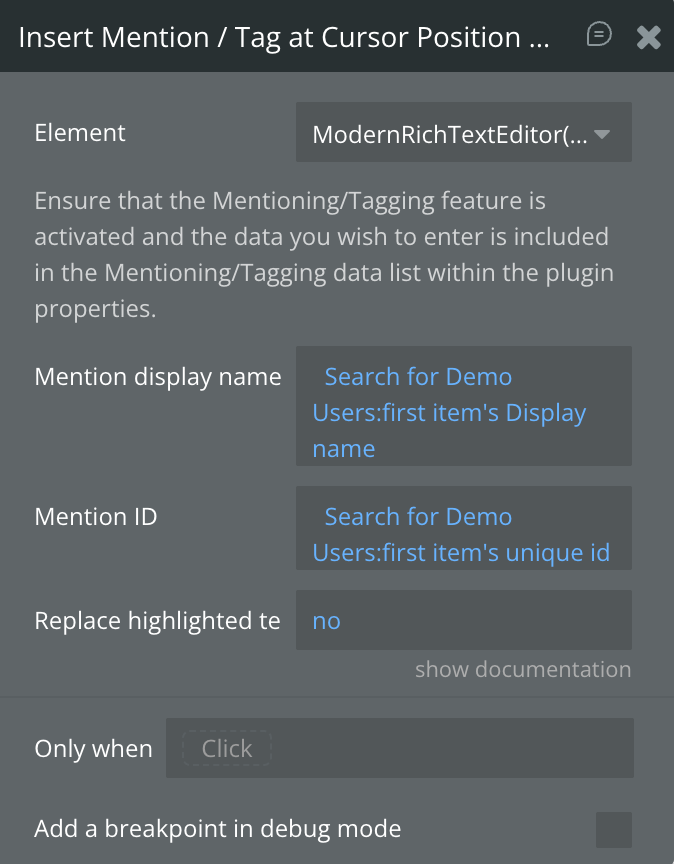The image size is (674, 864).
Task: Edit the Mention display name expression
Action: 462,412
